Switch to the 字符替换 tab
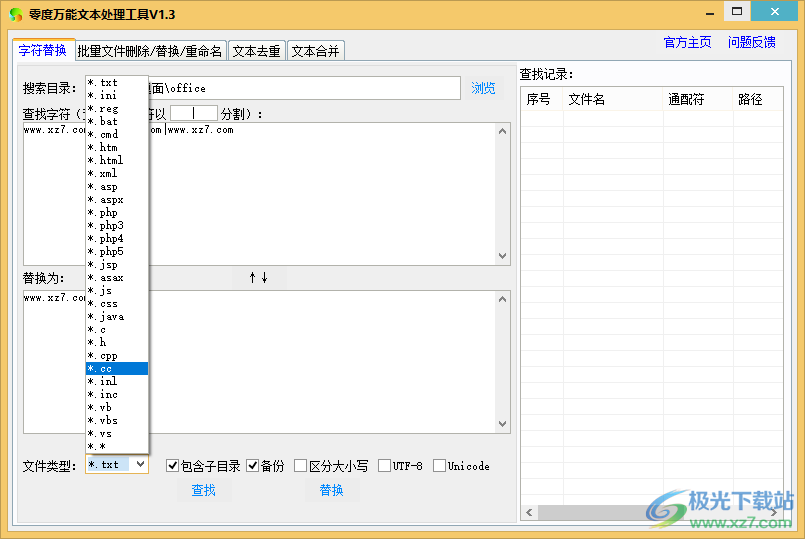 43,50
